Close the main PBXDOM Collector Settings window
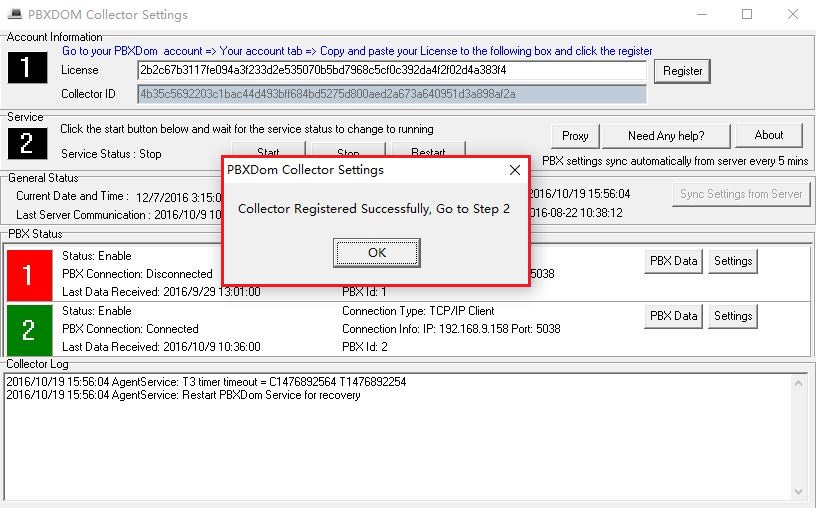 [793, 14]
